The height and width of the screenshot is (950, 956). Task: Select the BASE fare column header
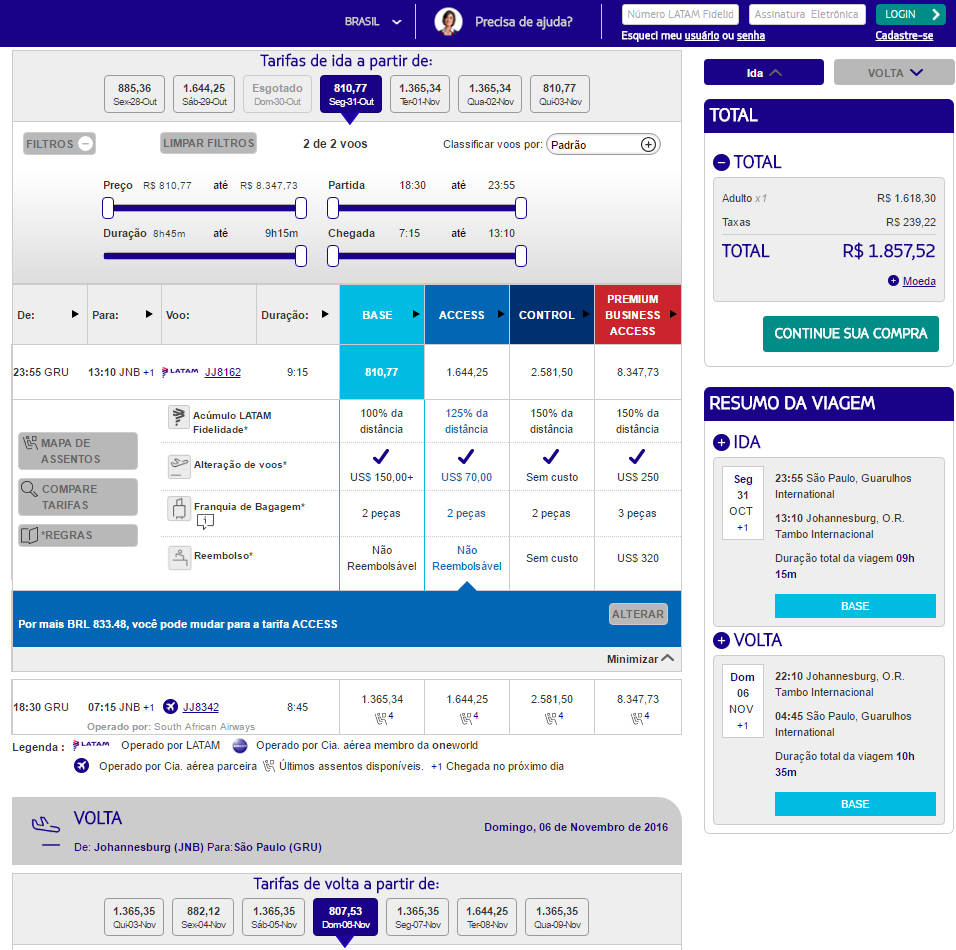382,315
